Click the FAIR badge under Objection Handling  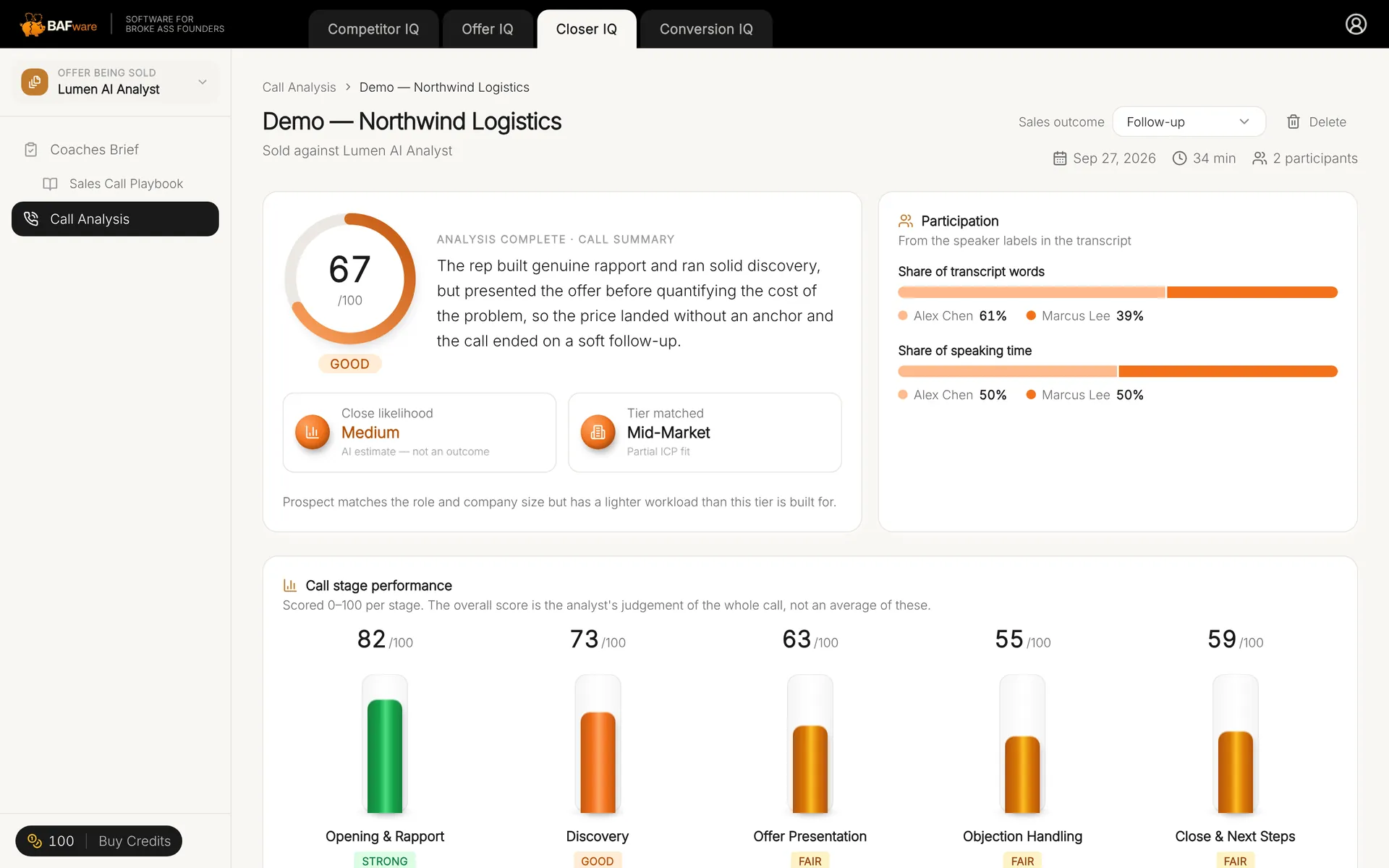coord(1022,861)
